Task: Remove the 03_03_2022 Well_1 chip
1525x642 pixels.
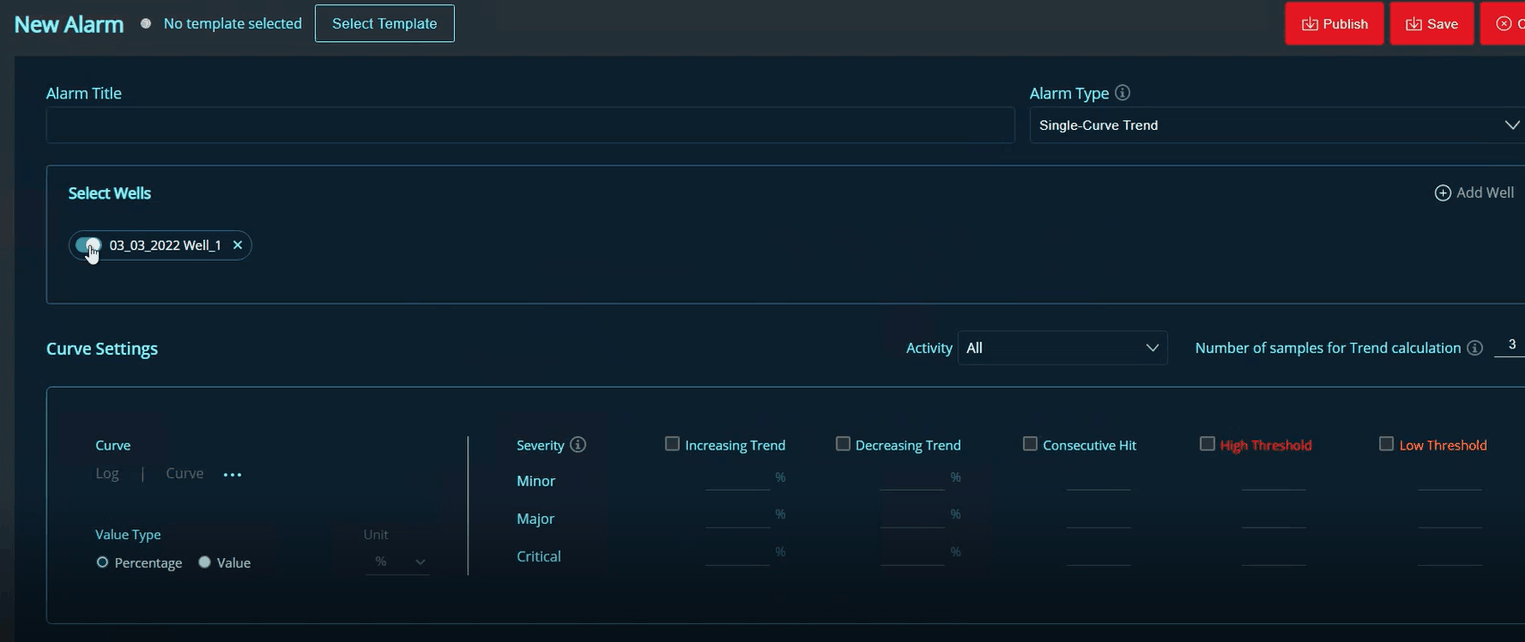Action: point(238,245)
